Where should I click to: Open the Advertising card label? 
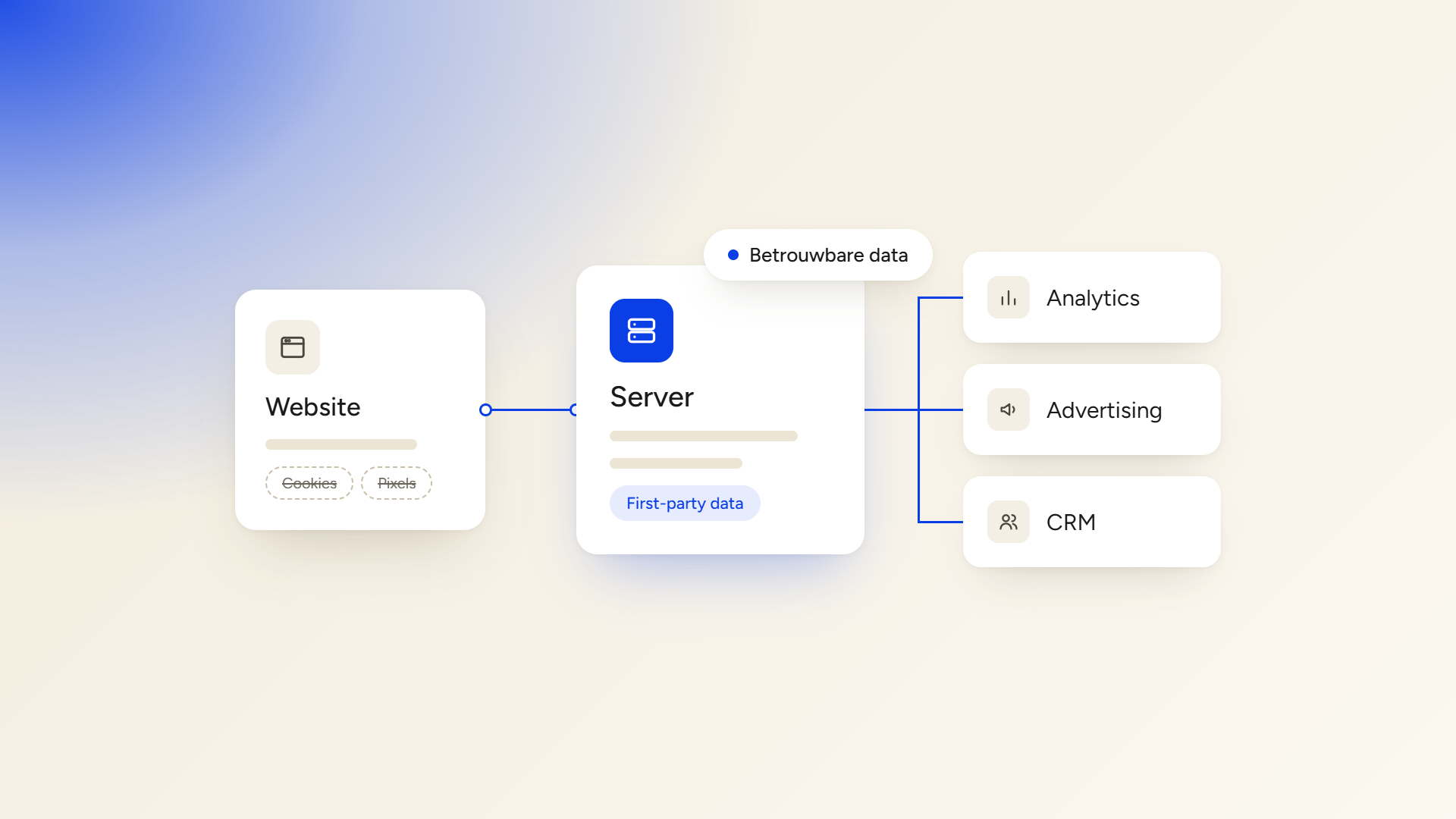click(1104, 410)
